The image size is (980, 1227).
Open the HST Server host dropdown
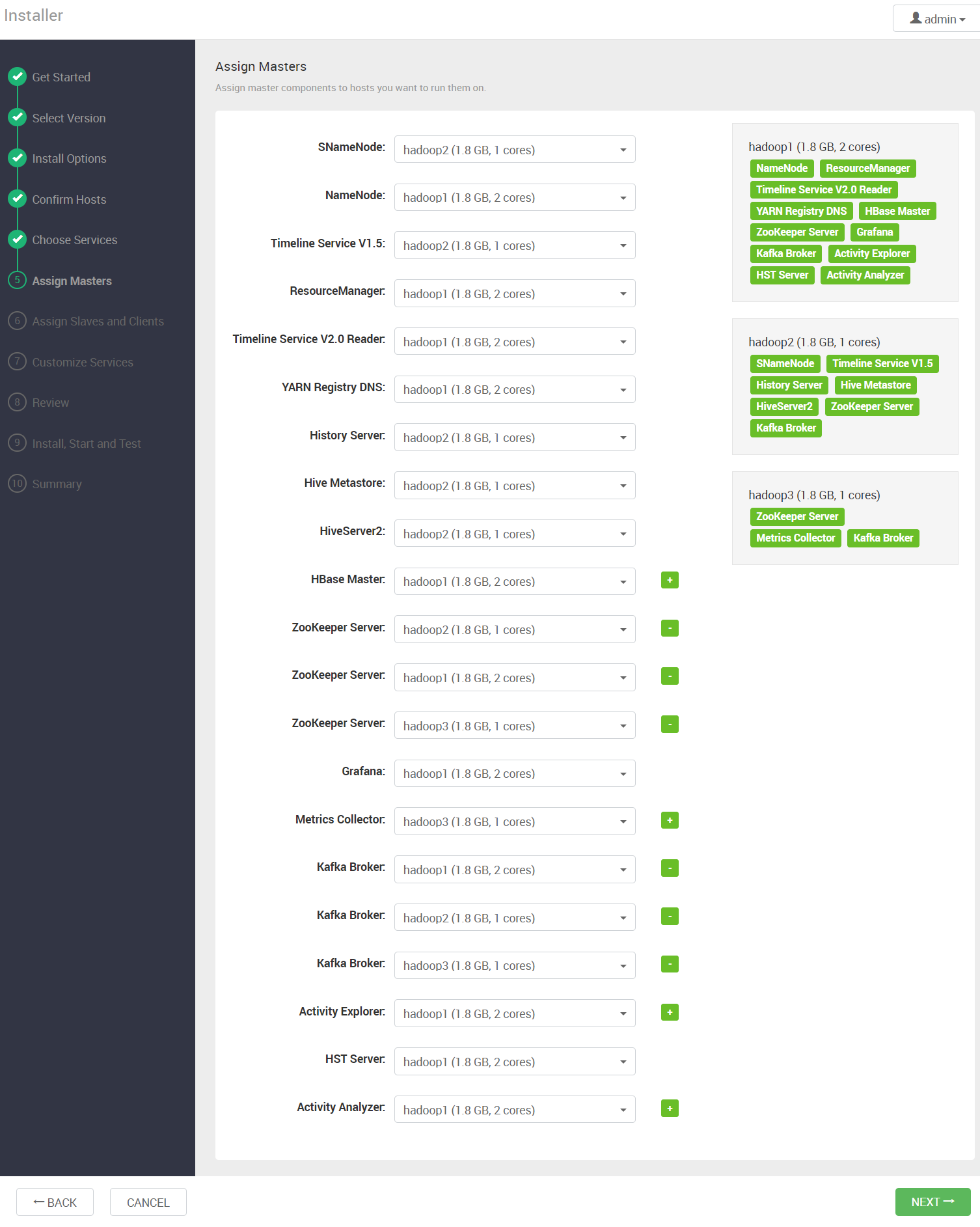coord(515,1062)
